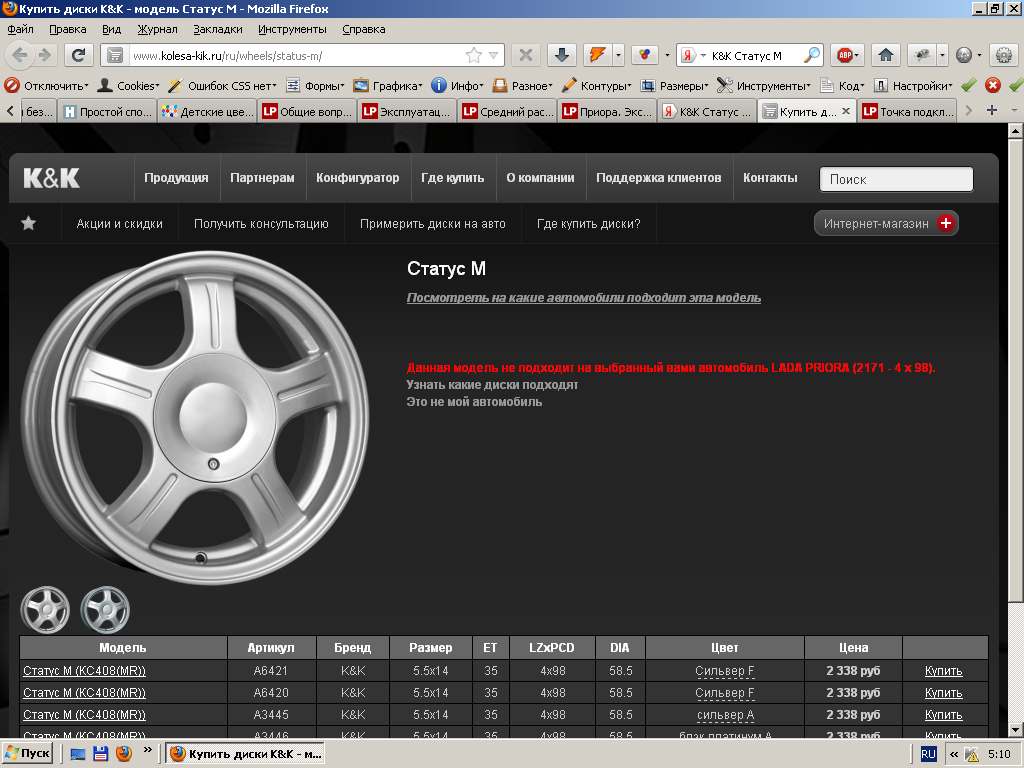Click Это не мой автомобиль link
The height and width of the screenshot is (768, 1024).
(474, 402)
